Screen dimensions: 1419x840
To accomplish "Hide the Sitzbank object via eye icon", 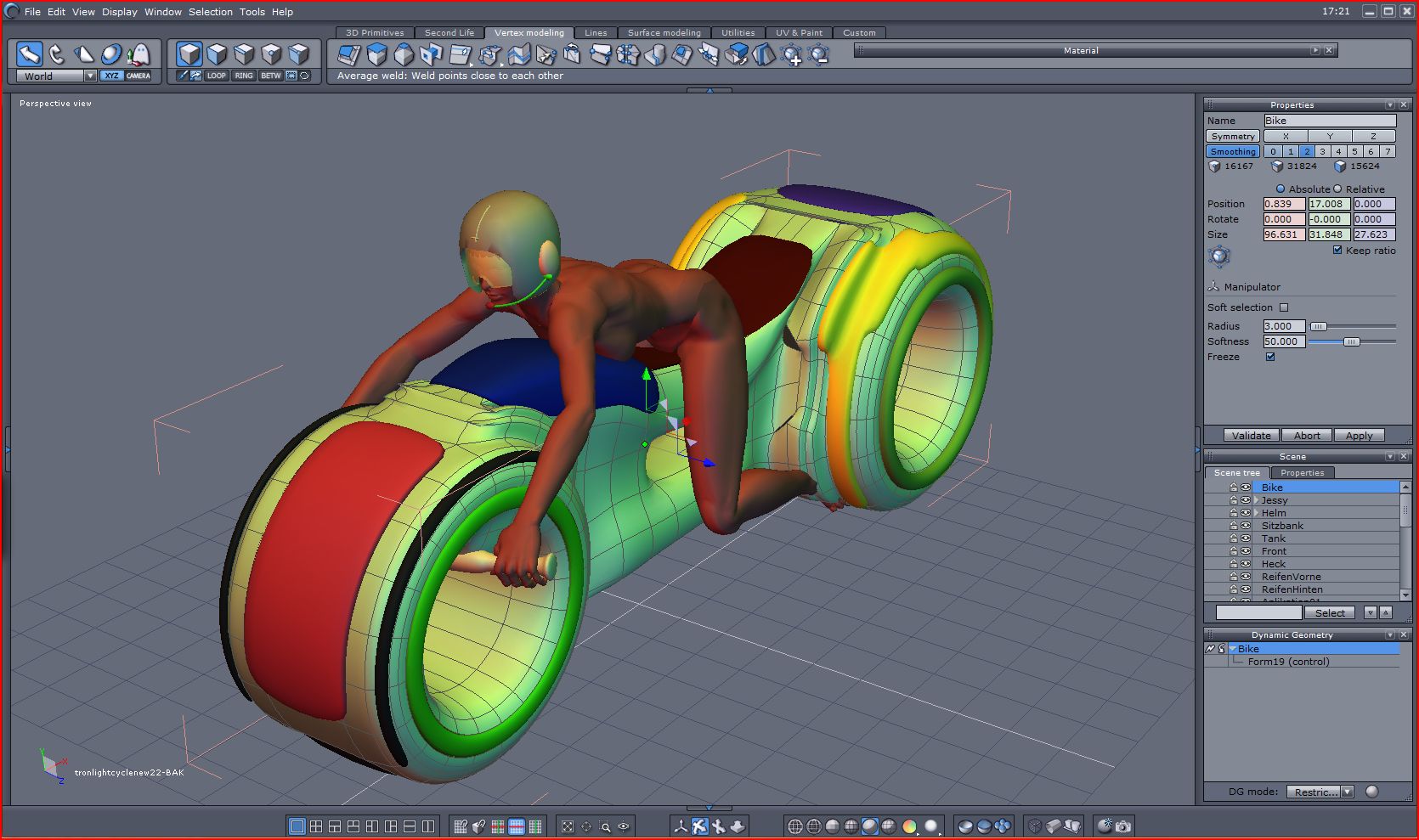I will point(1246,526).
